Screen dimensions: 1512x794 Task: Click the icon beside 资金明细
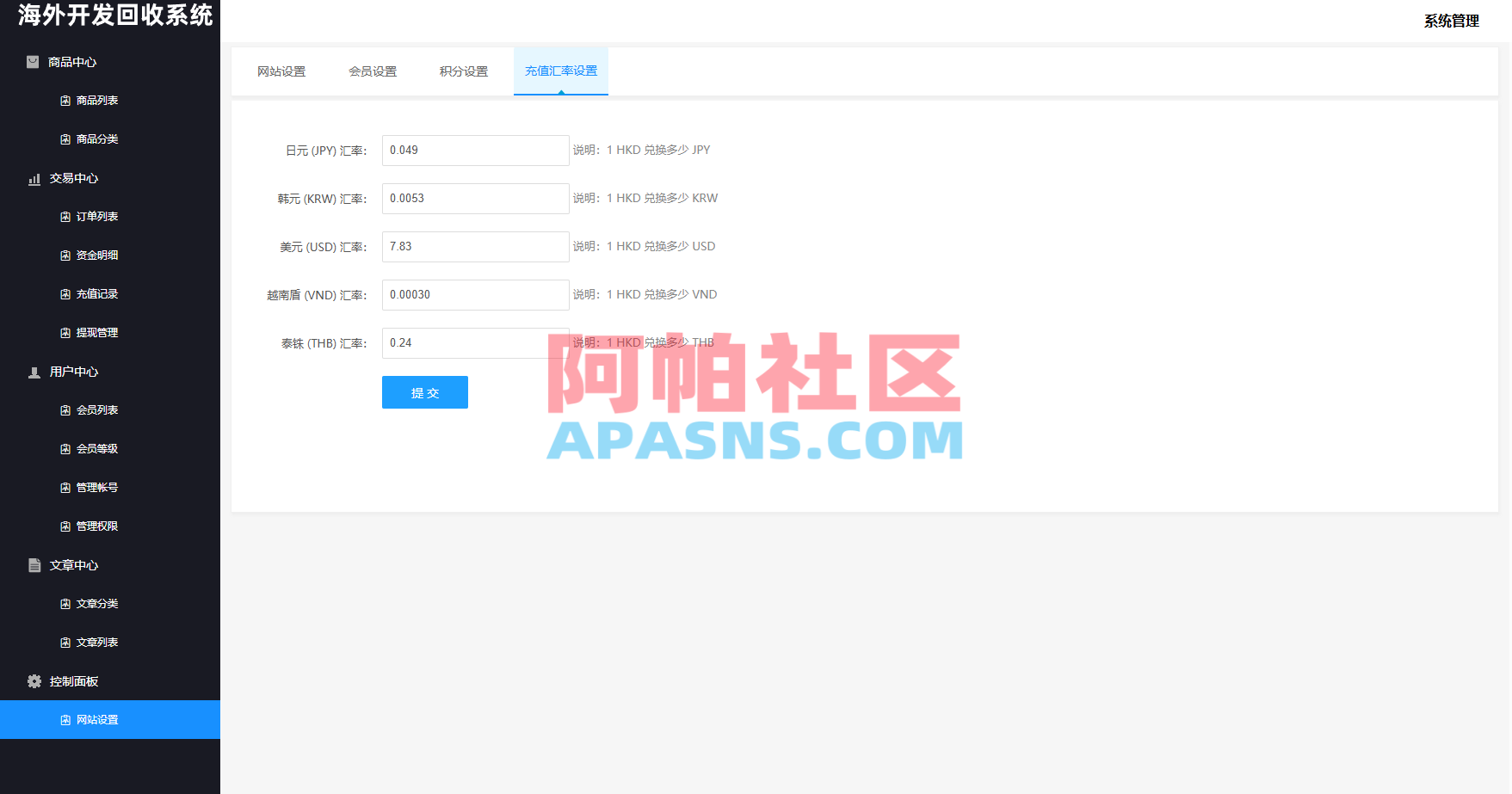pos(65,255)
